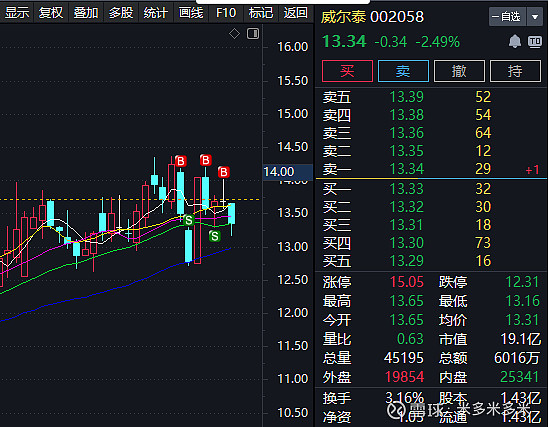Open the T0 trading icon

point(535,42)
